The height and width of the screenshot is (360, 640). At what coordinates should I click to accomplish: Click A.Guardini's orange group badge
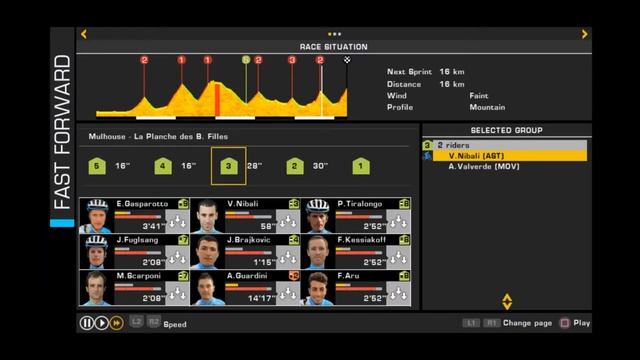294,276
